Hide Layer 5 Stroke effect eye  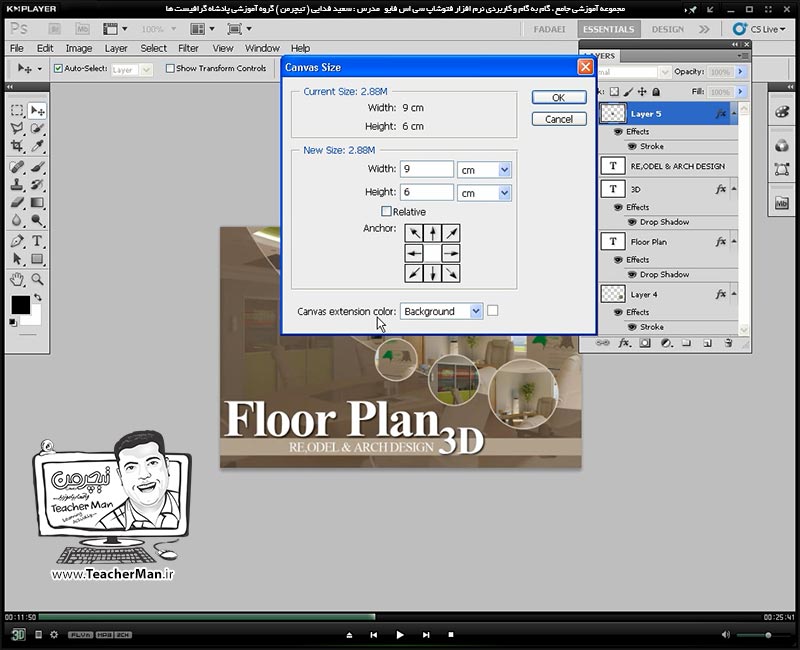[x=632, y=146]
